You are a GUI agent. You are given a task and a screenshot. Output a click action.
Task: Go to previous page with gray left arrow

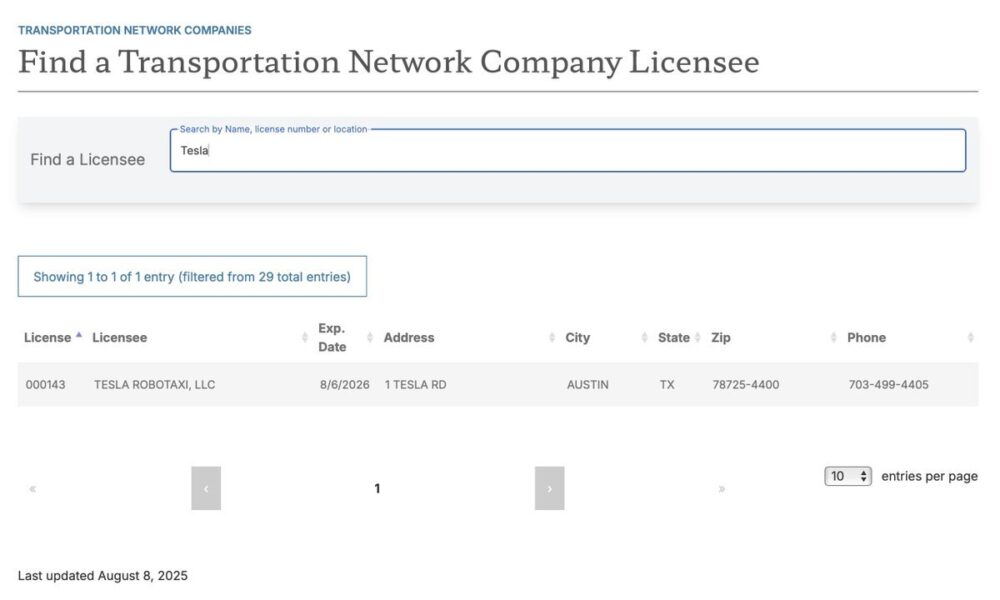pos(206,488)
